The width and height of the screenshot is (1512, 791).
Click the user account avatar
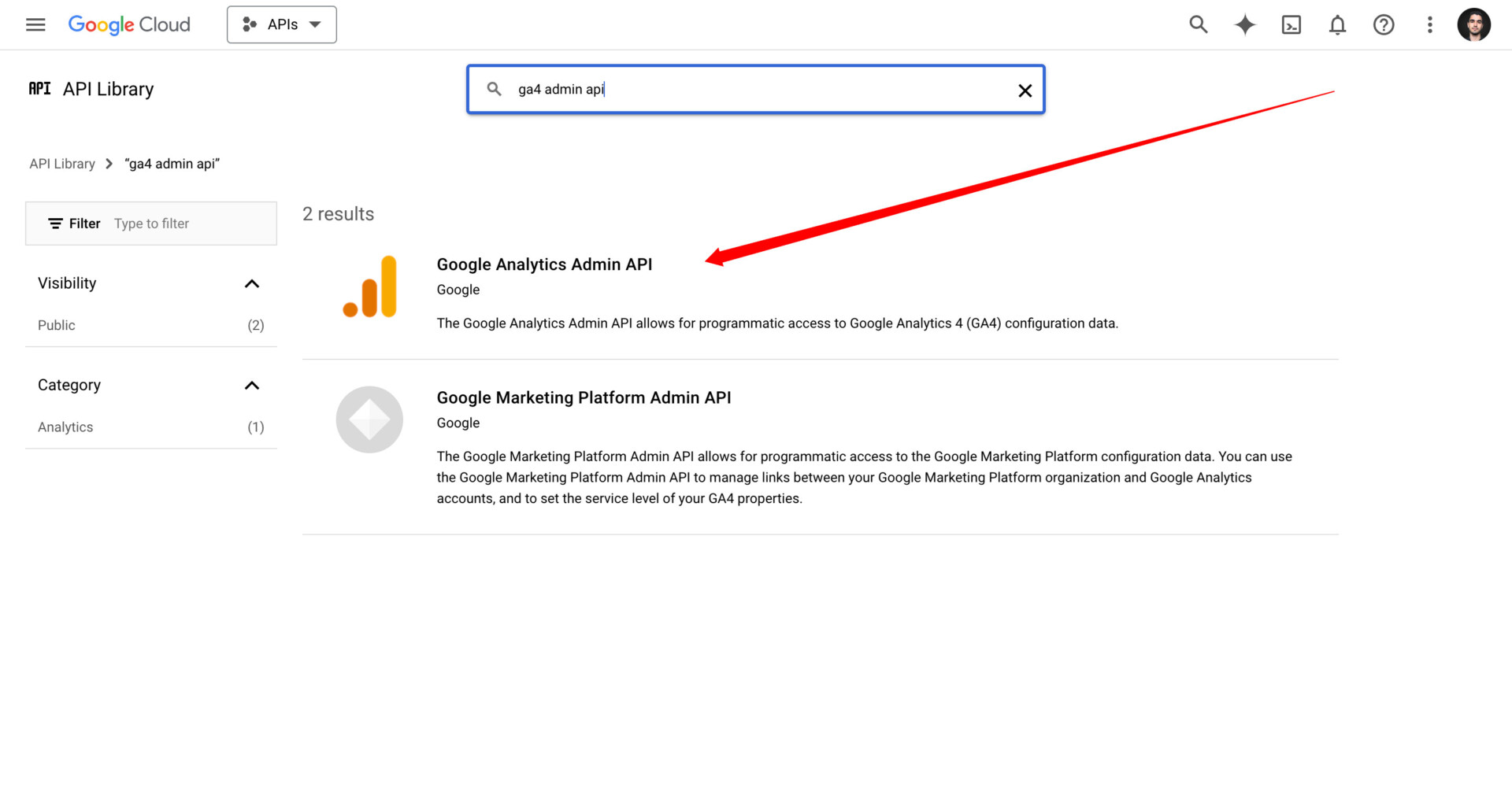[1473, 24]
